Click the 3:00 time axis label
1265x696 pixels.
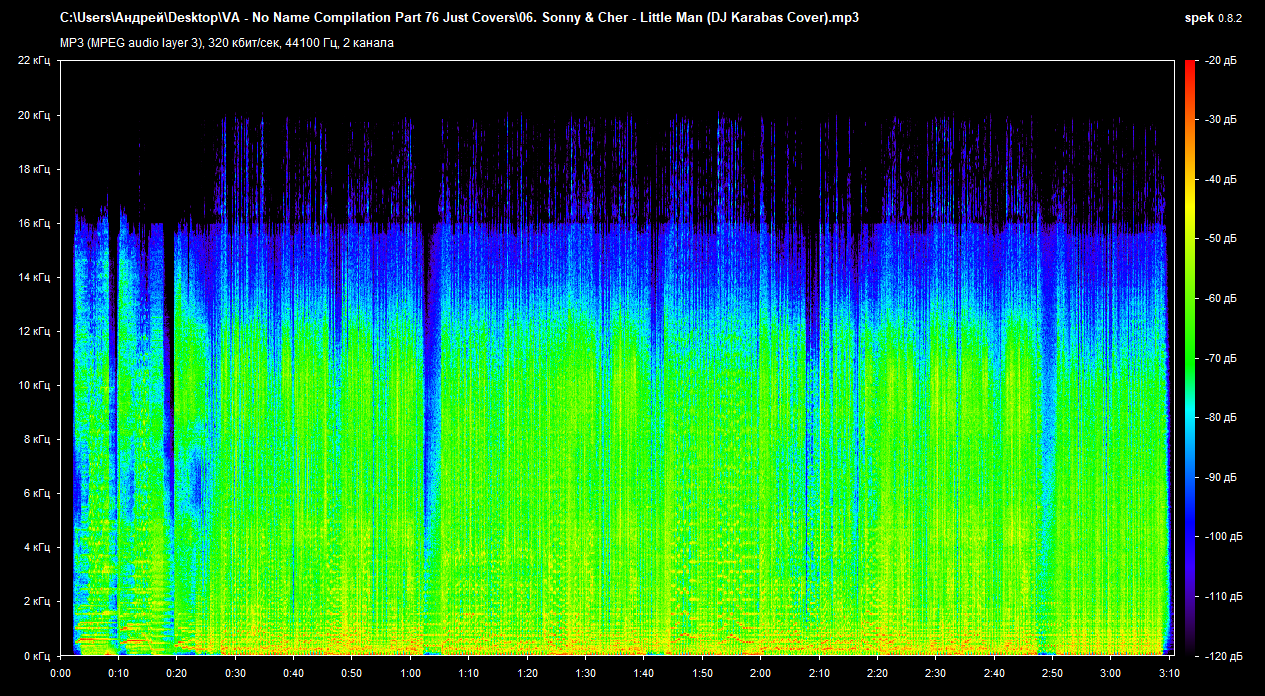coord(1110,673)
